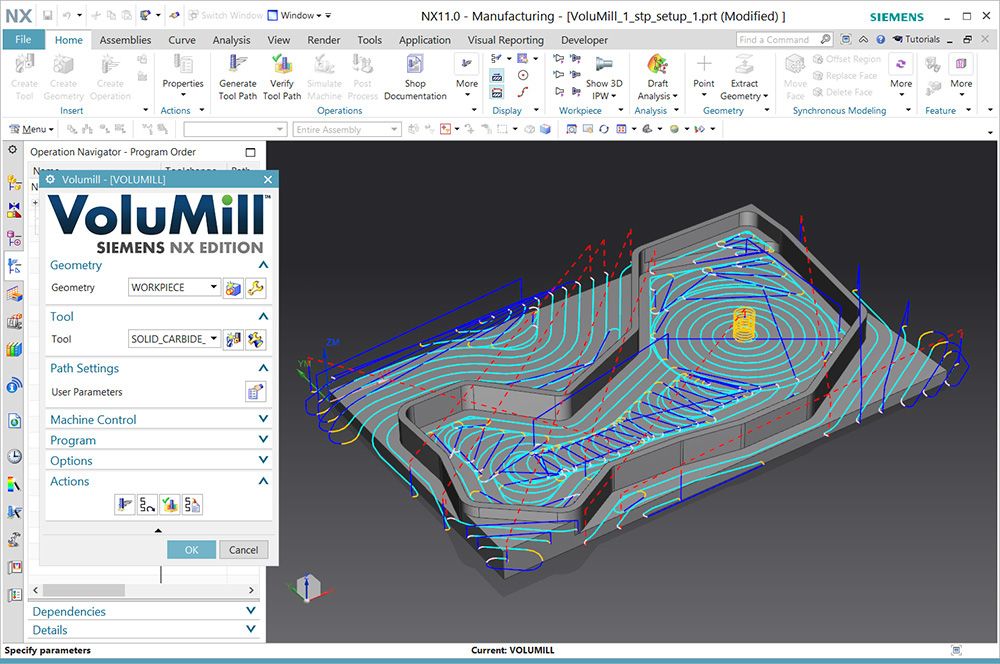Open the History clock tab in sidebar

pos(14,456)
